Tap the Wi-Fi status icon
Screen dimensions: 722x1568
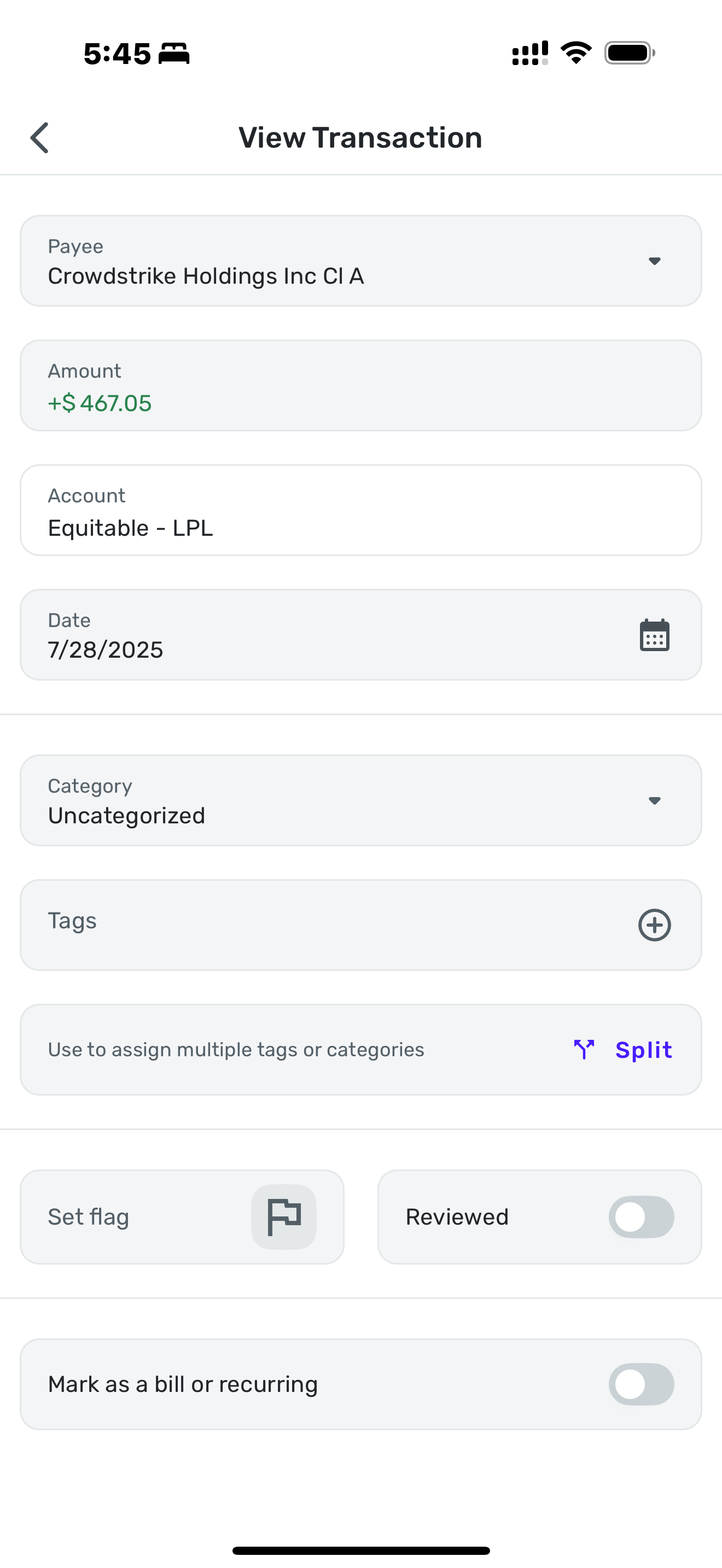coord(576,53)
